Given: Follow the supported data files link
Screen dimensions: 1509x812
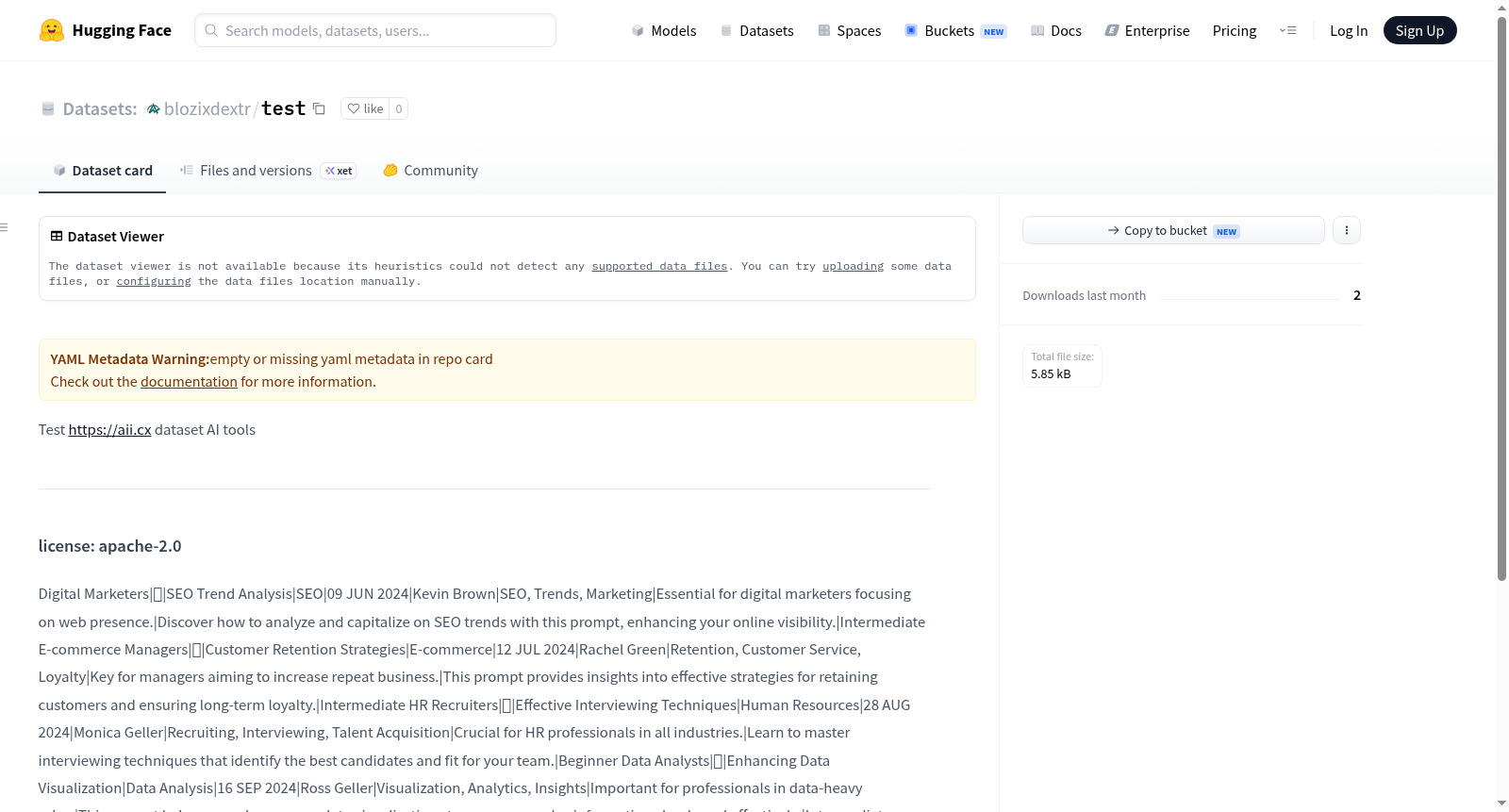Looking at the screenshot, I should [x=660, y=266].
